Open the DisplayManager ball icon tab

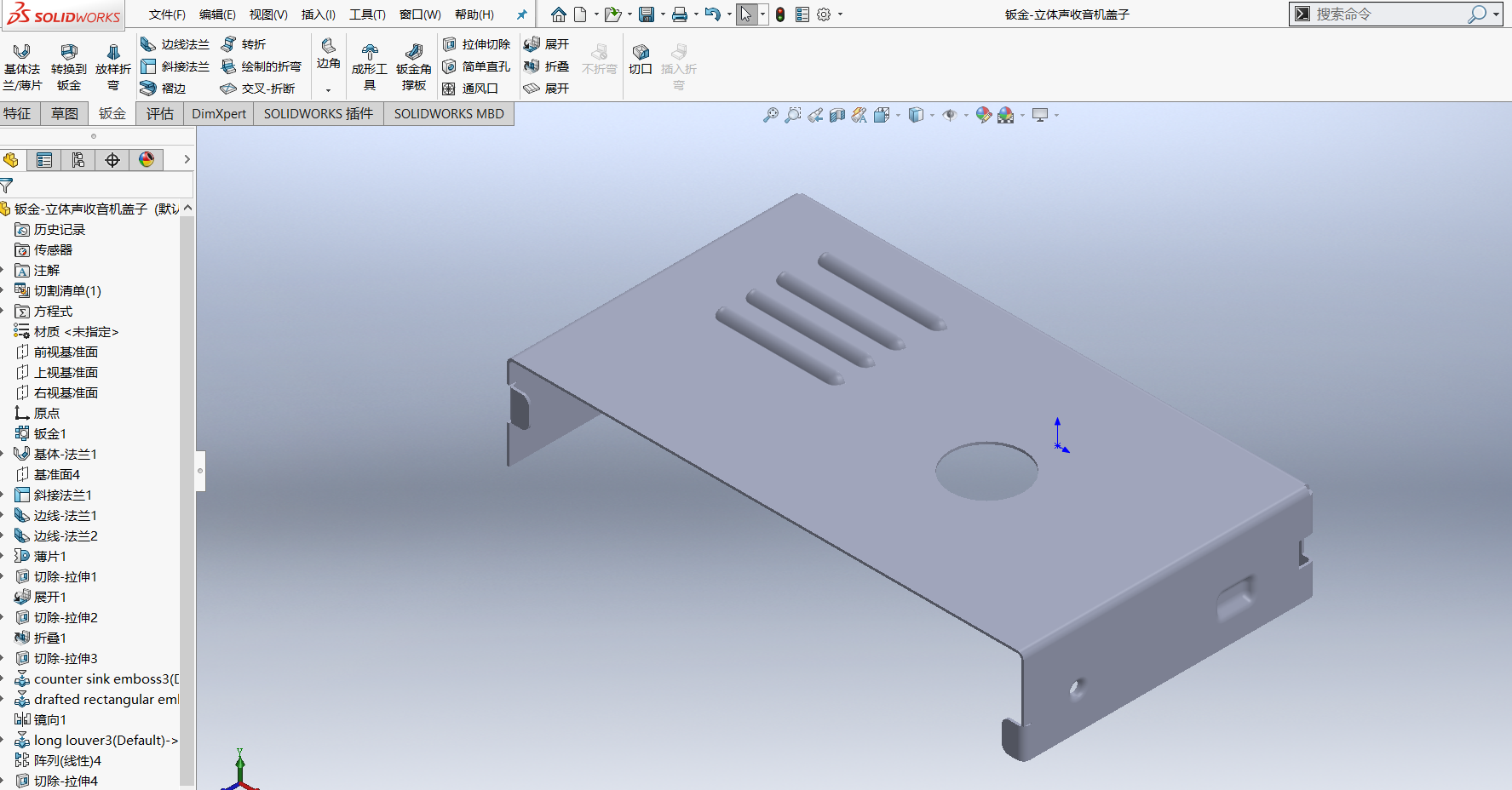click(147, 159)
